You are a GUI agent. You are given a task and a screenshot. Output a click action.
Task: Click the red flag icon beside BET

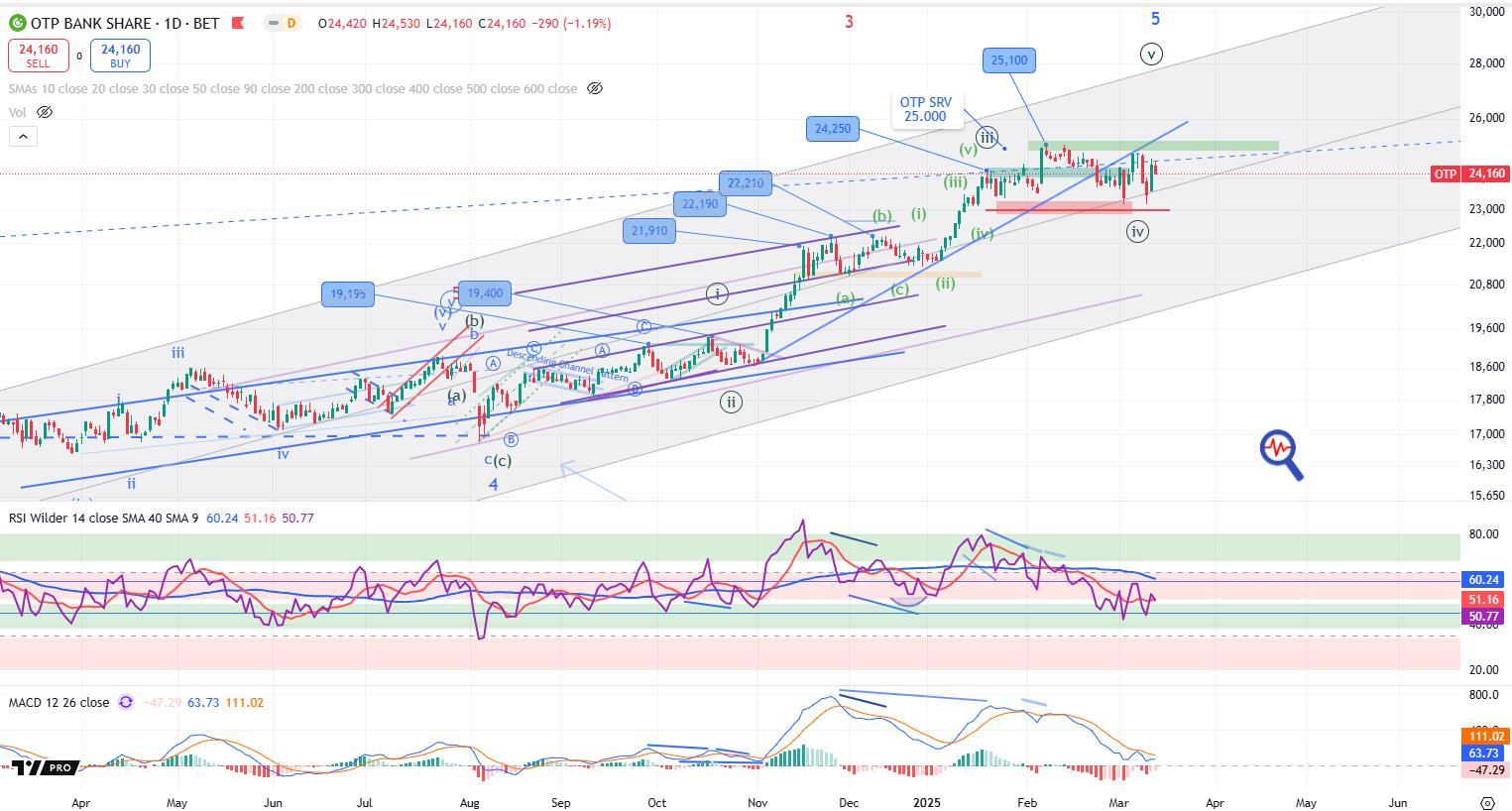[x=238, y=23]
